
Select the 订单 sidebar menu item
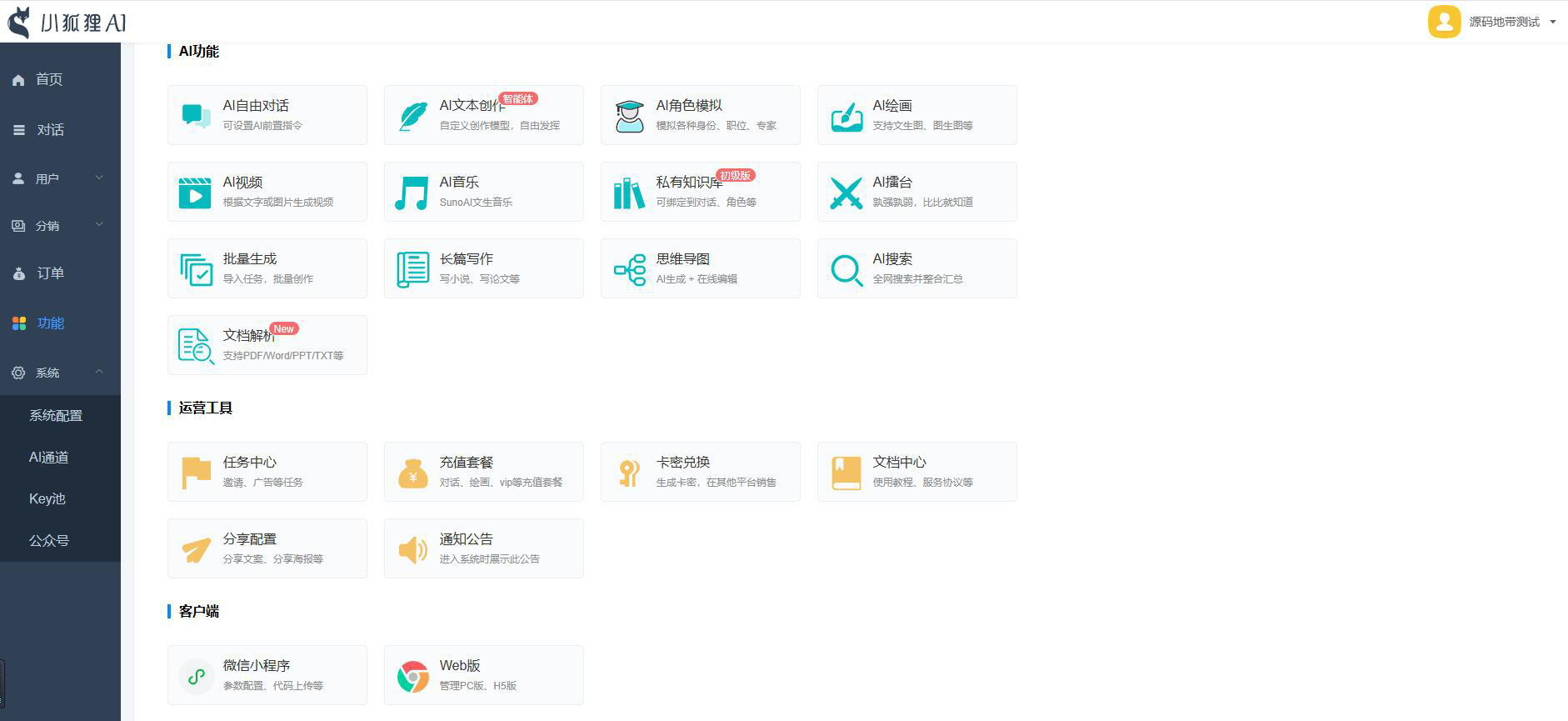(x=50, y=273)
